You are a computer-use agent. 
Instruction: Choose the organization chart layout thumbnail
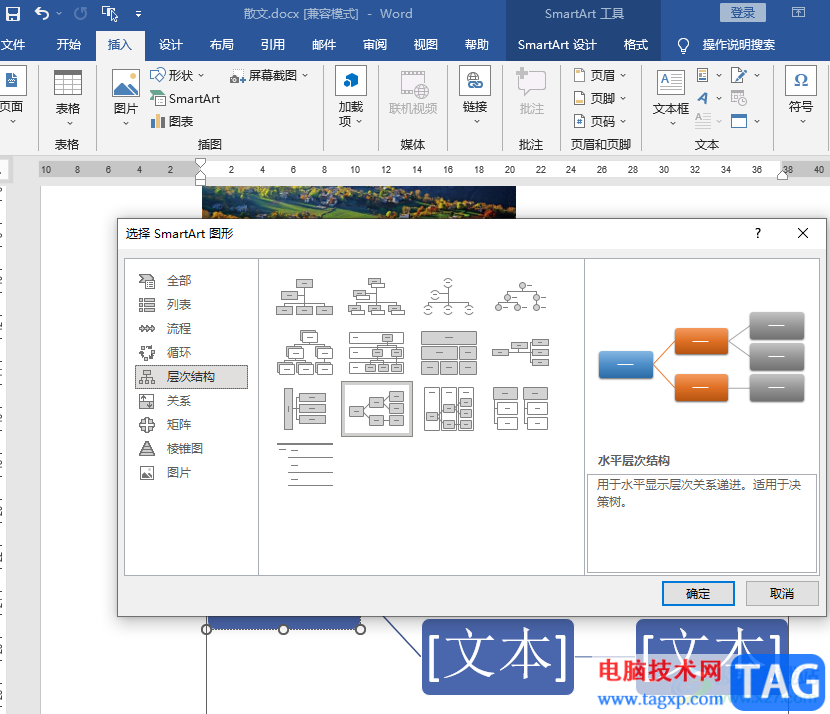(304, 297)
